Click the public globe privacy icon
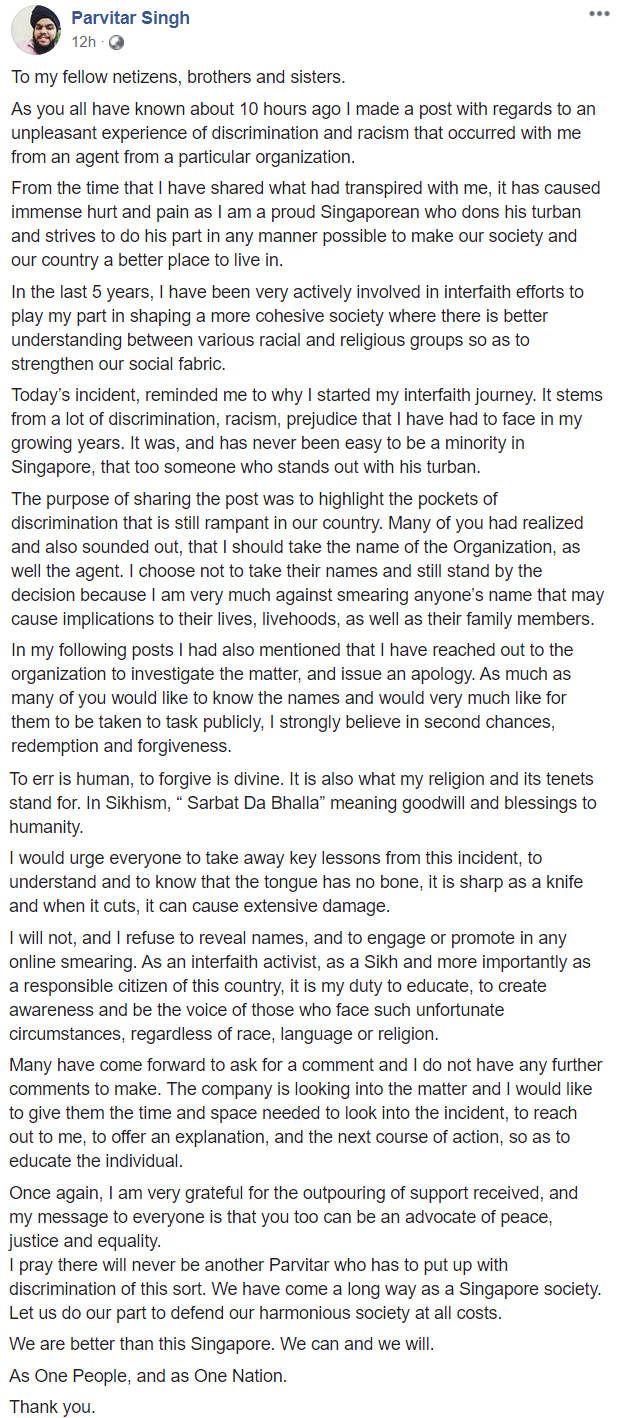 [x=116, y=42]
